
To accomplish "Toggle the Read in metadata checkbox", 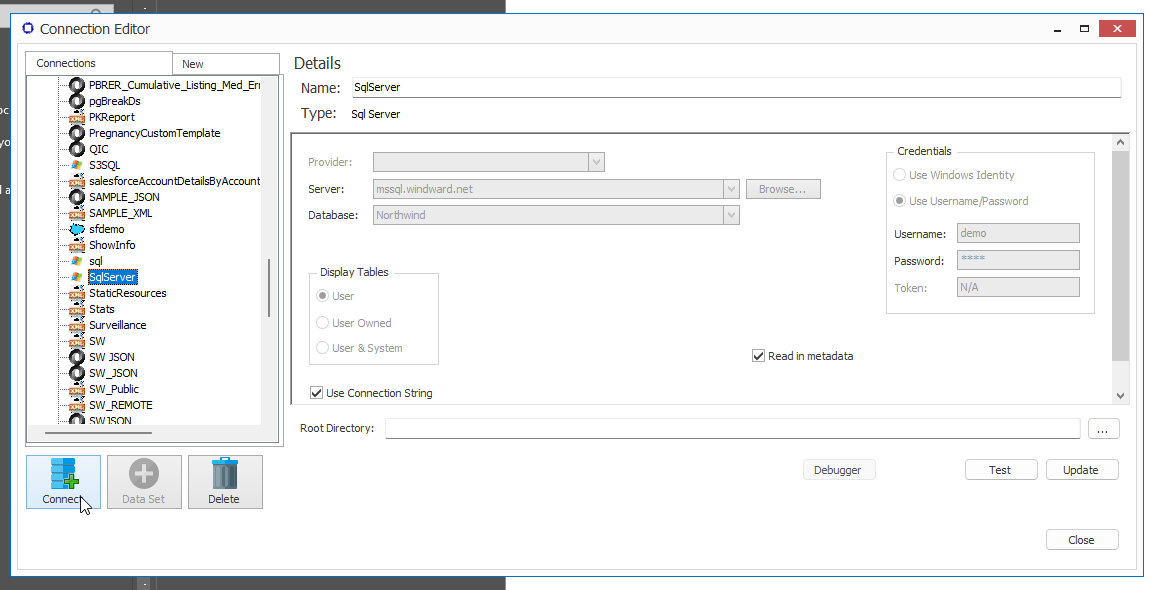I will pyautogui.click(x=759, y=356).
